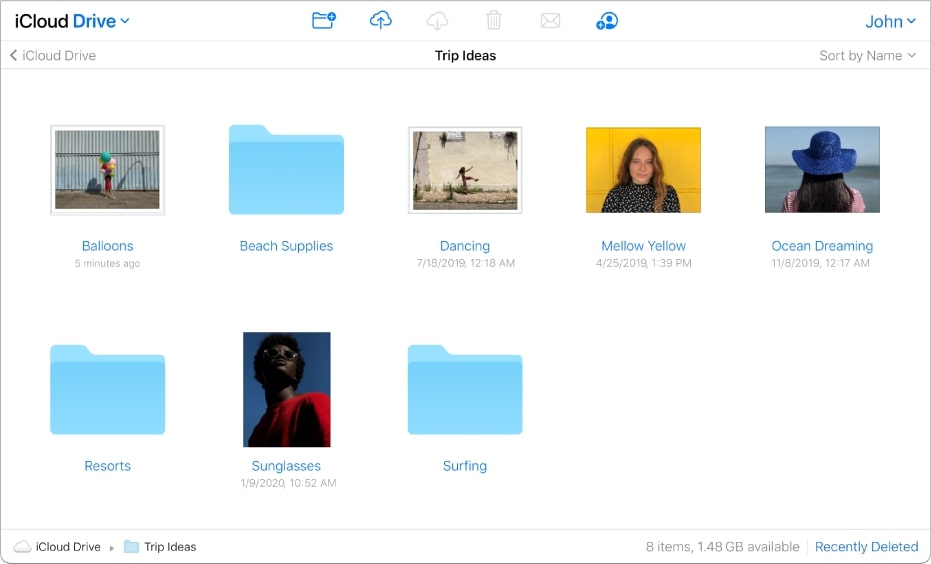Select the Mellow Yellow photo thumbnail
This screenshot has height=564, width=931.
[643, 170]
